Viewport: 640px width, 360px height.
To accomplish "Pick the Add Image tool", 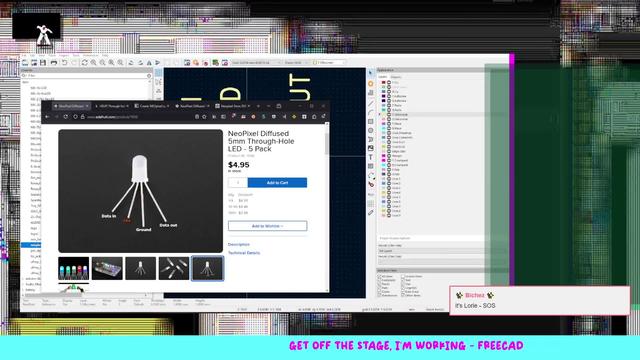I will pos(371,148).
